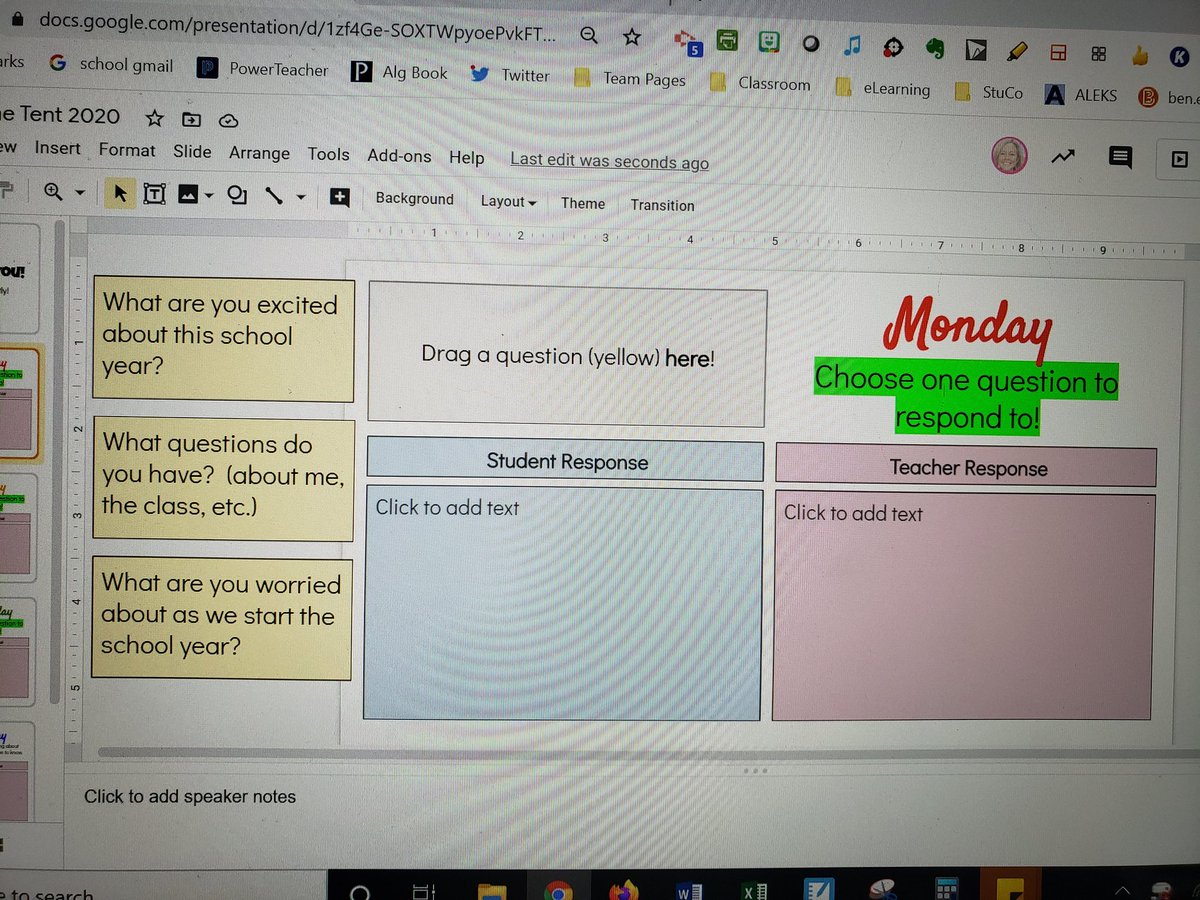Image resolution: width=1200 pixels, height=900 pixels.
Task: Star the presentation next to the title
Action: [x=154, y=118]
